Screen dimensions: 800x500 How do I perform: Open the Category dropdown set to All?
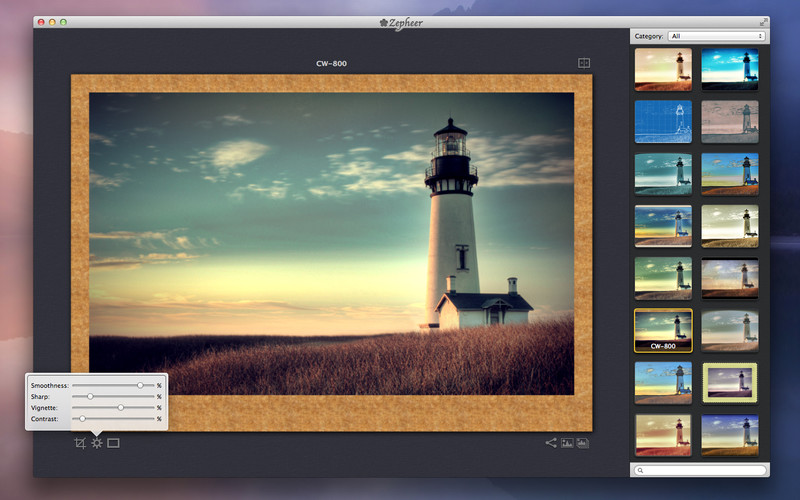716,36
